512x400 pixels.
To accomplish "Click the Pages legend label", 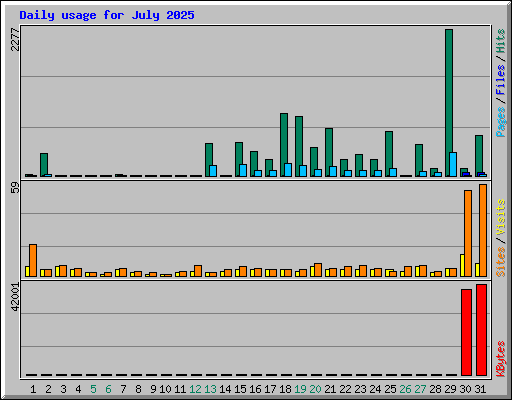I will (x=501, y=122).
